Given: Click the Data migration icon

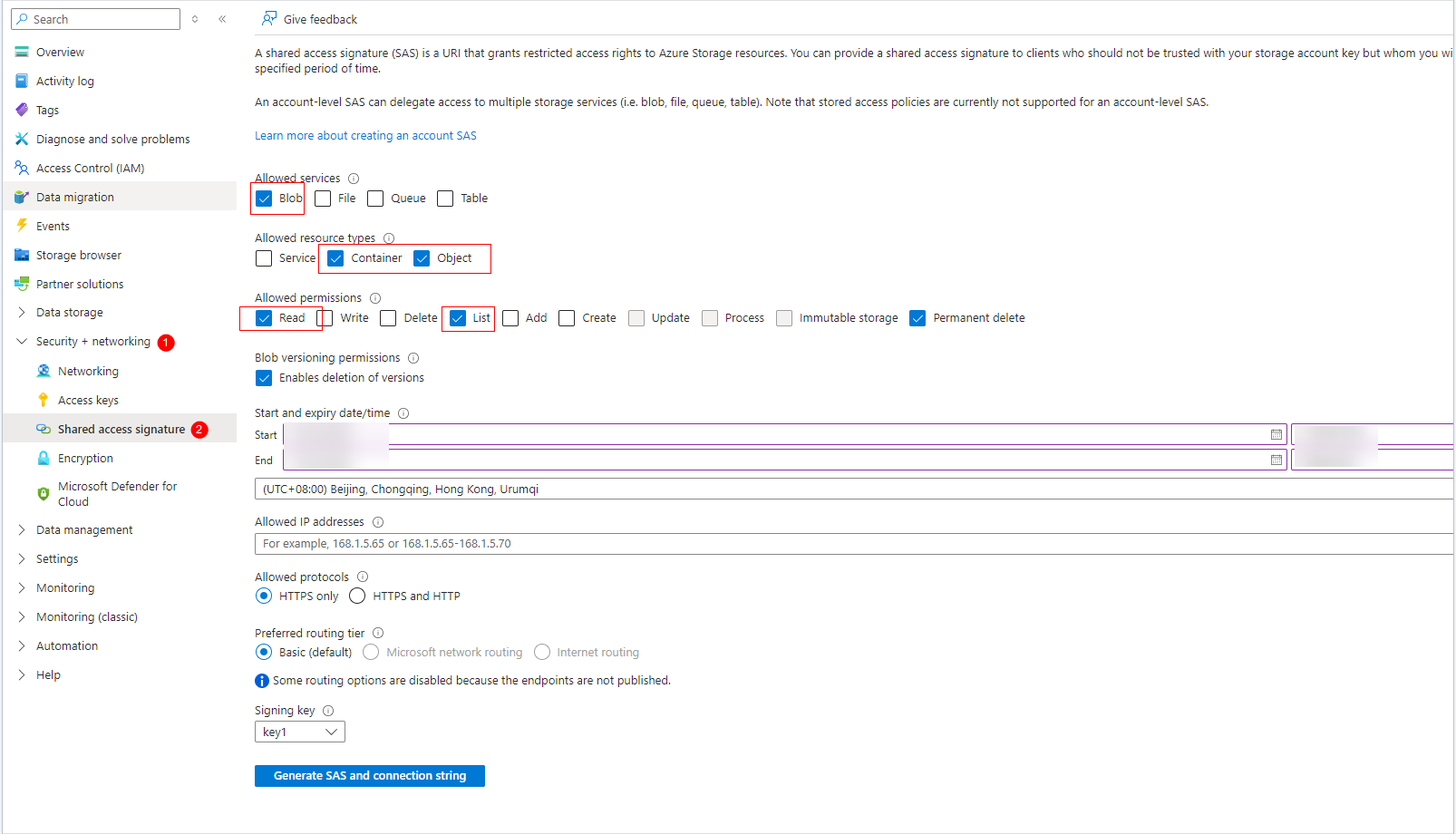Looking at the screenshot, I should tap(22, 198).
